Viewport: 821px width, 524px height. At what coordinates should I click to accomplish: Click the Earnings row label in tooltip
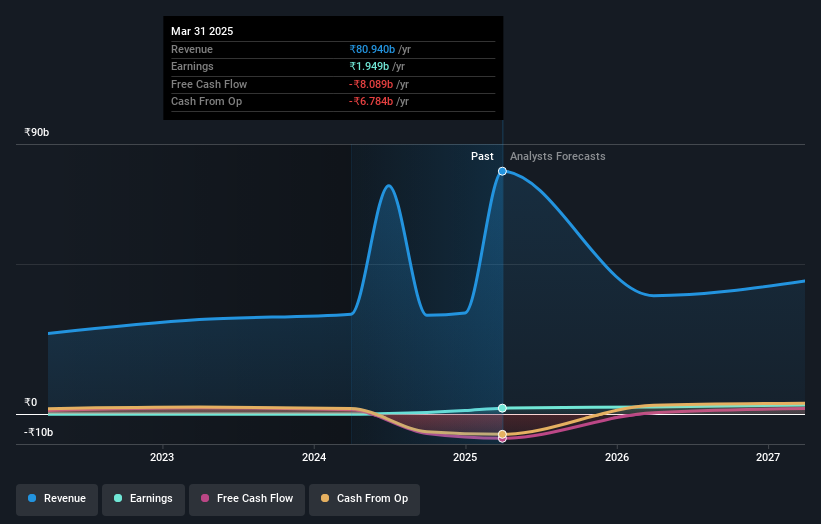pyautogui.click(x=192, y=66)
